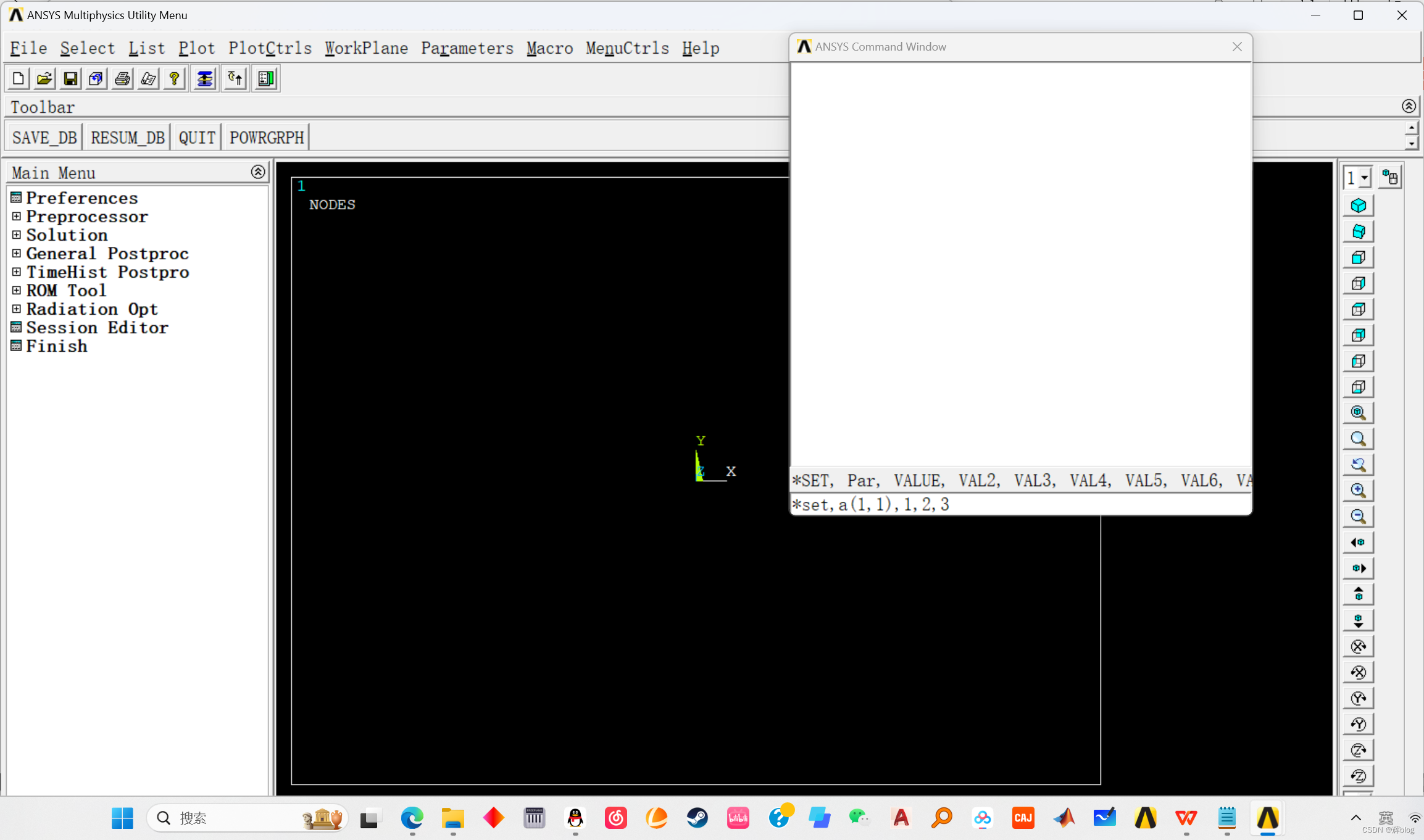The width and height of the screenshot is (1424, 840).
Task: Collapse the Main Menu panel
Action: click(258, 172)
